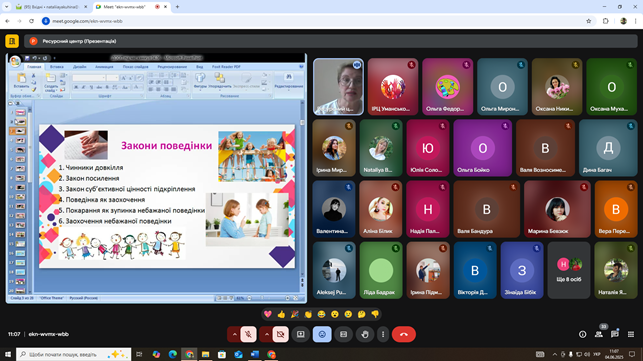The image size is (643, 361).
Task: Click the Ольга Бойко participant tile
Action: coord(483,148)
